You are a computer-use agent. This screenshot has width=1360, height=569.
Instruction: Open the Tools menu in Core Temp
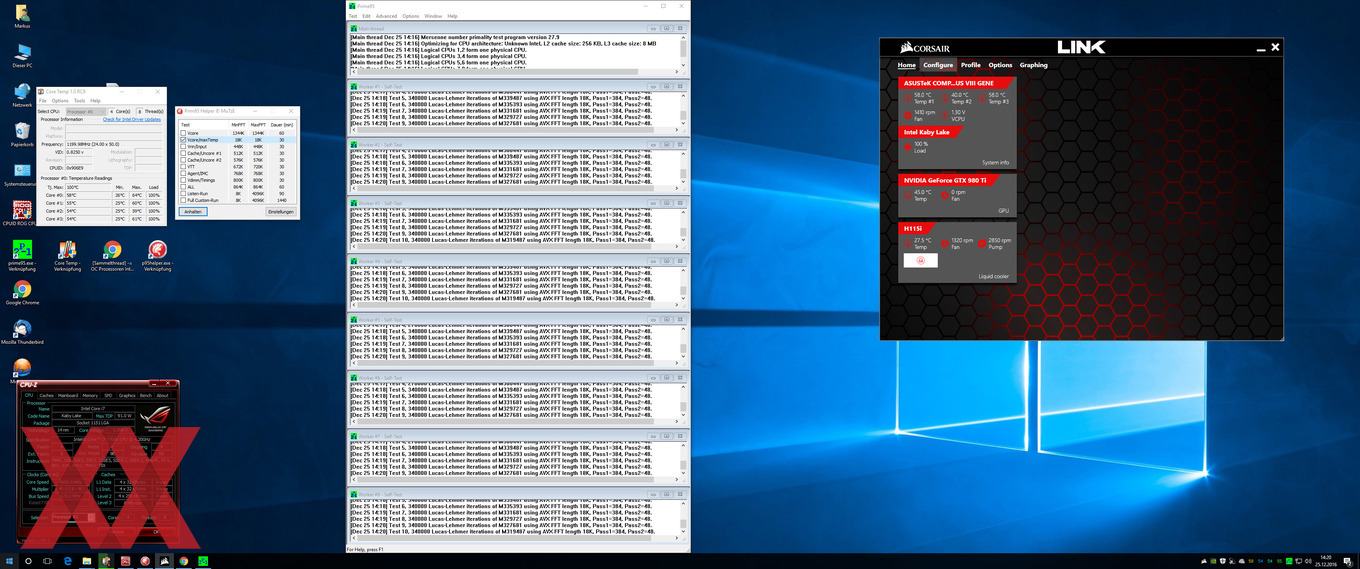[x=80, y=100]
